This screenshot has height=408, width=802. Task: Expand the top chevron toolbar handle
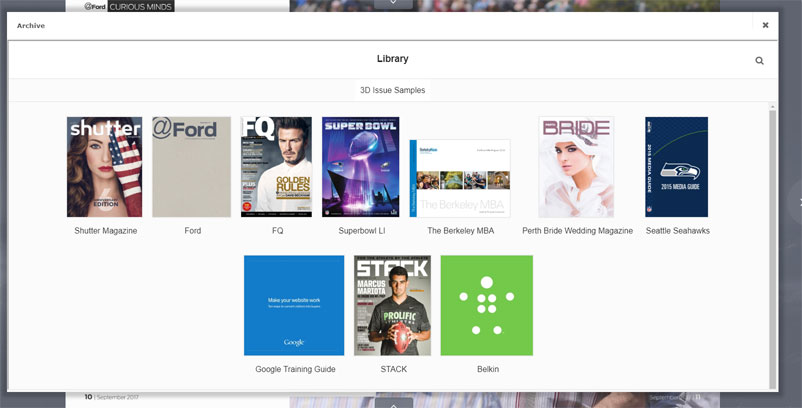coord(393,3)
